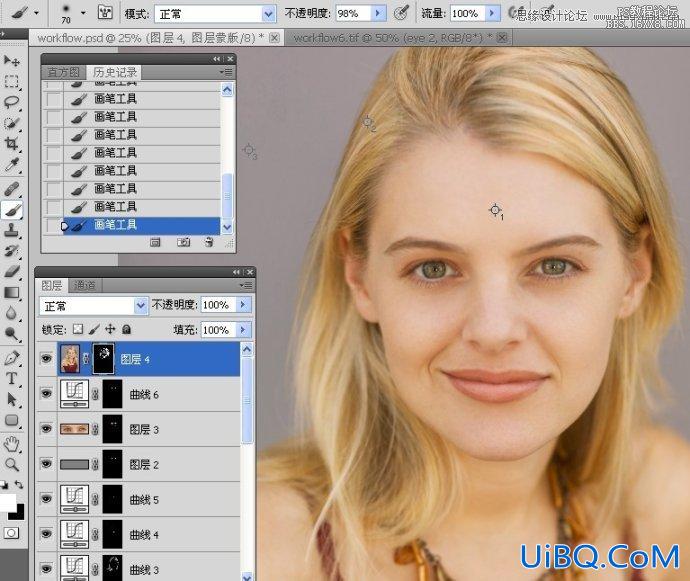Select the Brush tool in toolbox
Viewport: 690px width, 581px height.
pyautogui.click(x=11, y=210)
